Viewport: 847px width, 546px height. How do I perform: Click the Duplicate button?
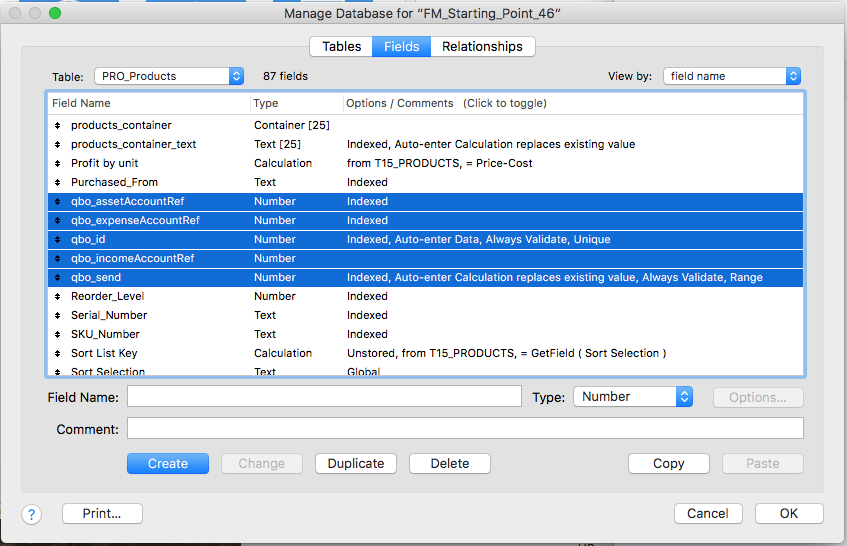click(x=356, y=463)
